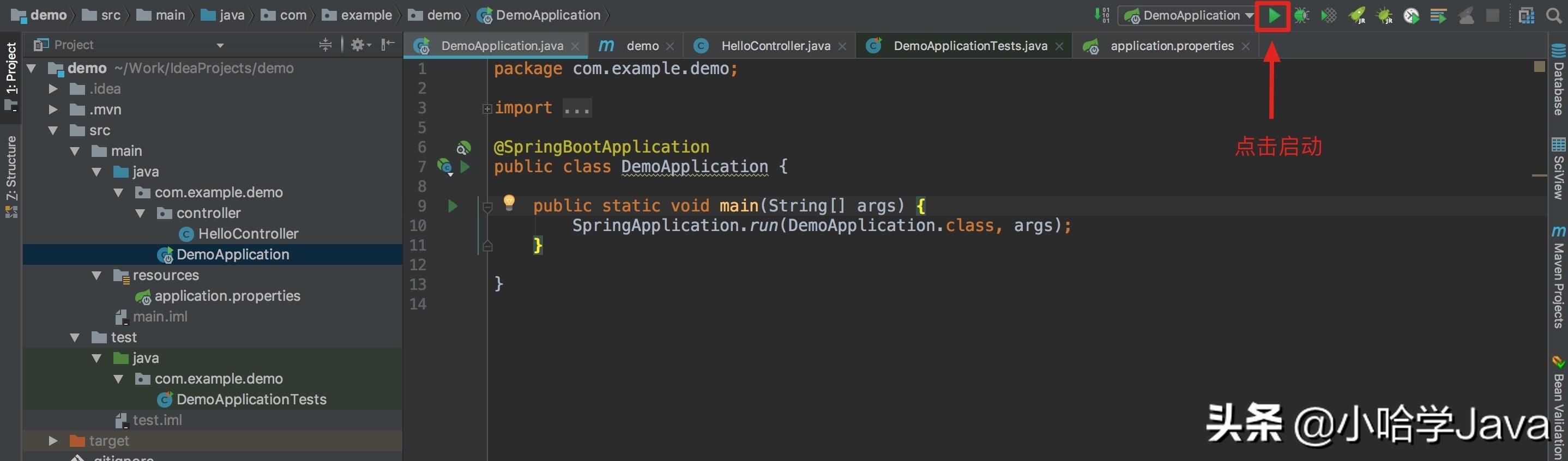This screenshot has width=1568, height=461.
Task: Click the run gutter arrow on line 7
Action: 465,167
